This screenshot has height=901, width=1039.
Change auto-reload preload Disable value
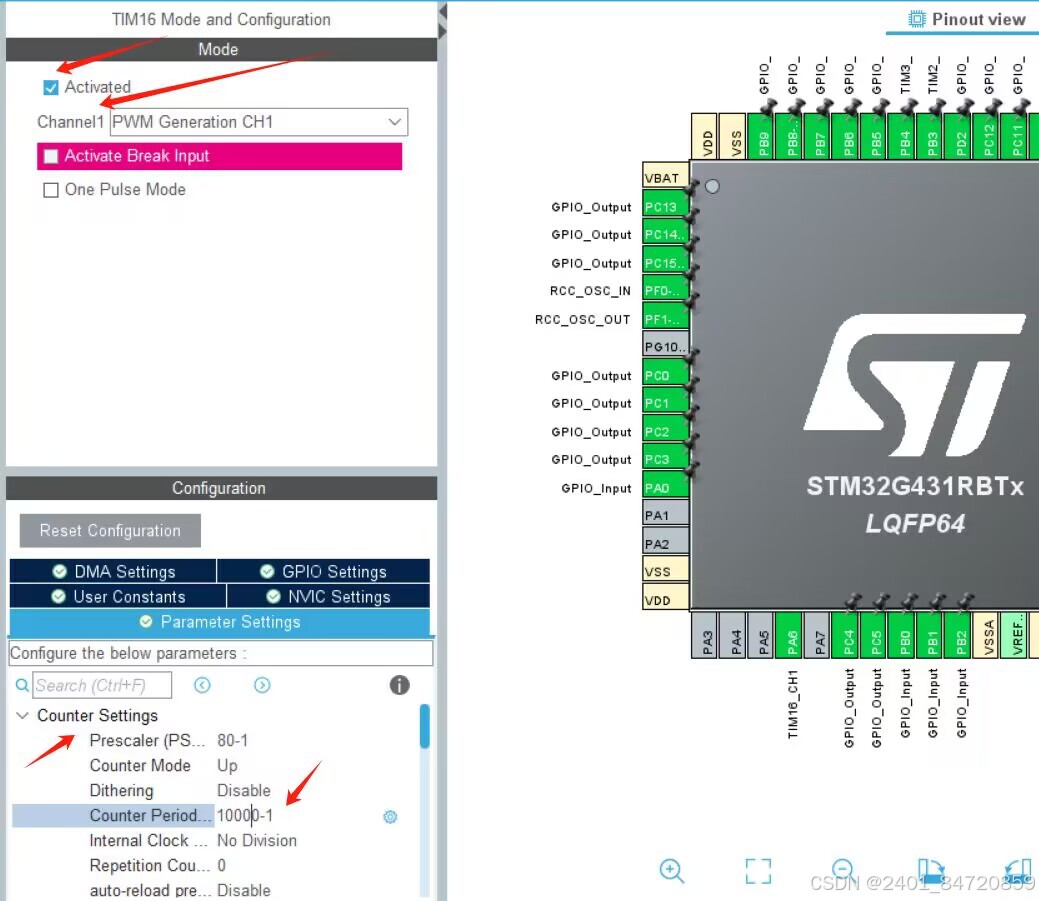coord(243,890)
